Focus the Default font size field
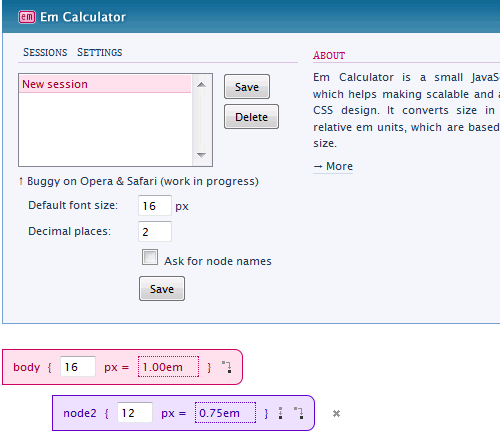This screenshot has width=500, height=438. [155, 206]
